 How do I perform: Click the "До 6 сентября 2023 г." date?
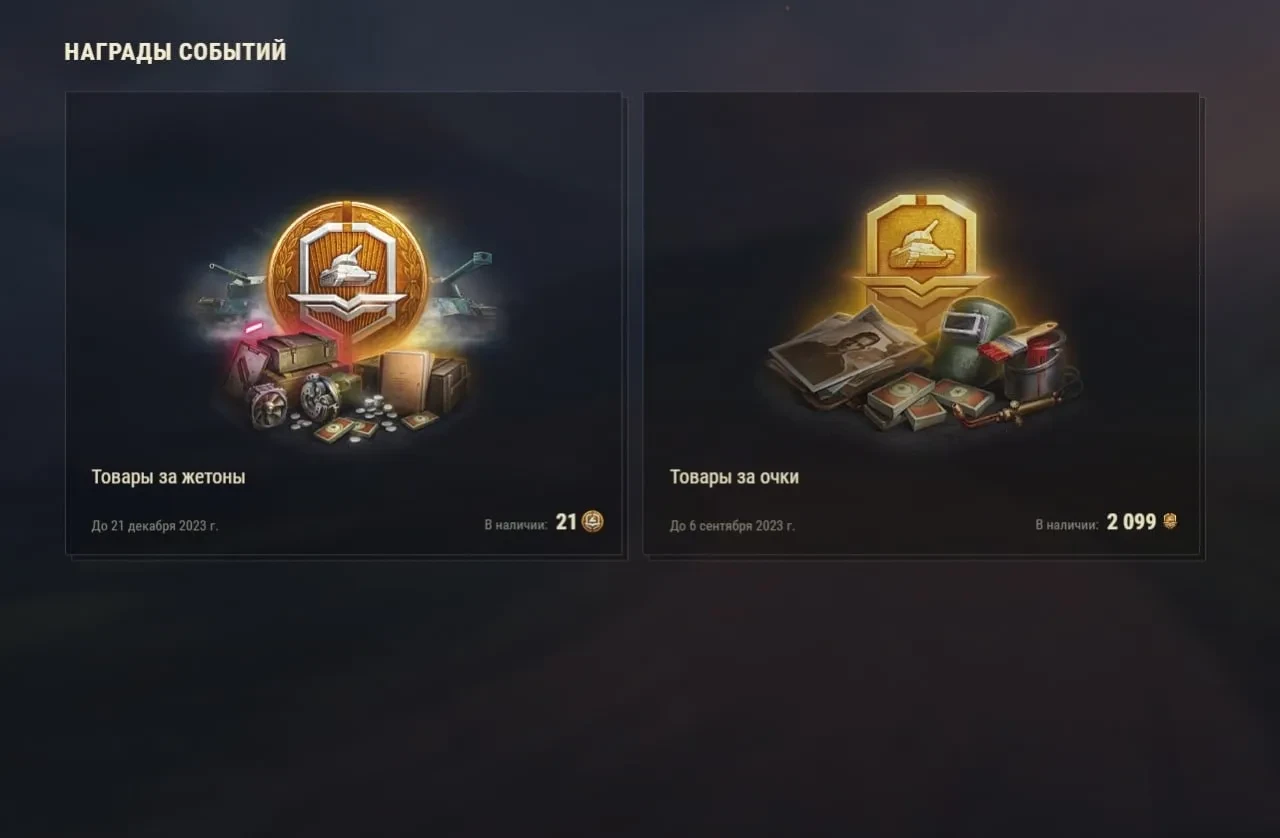point(733,526)
